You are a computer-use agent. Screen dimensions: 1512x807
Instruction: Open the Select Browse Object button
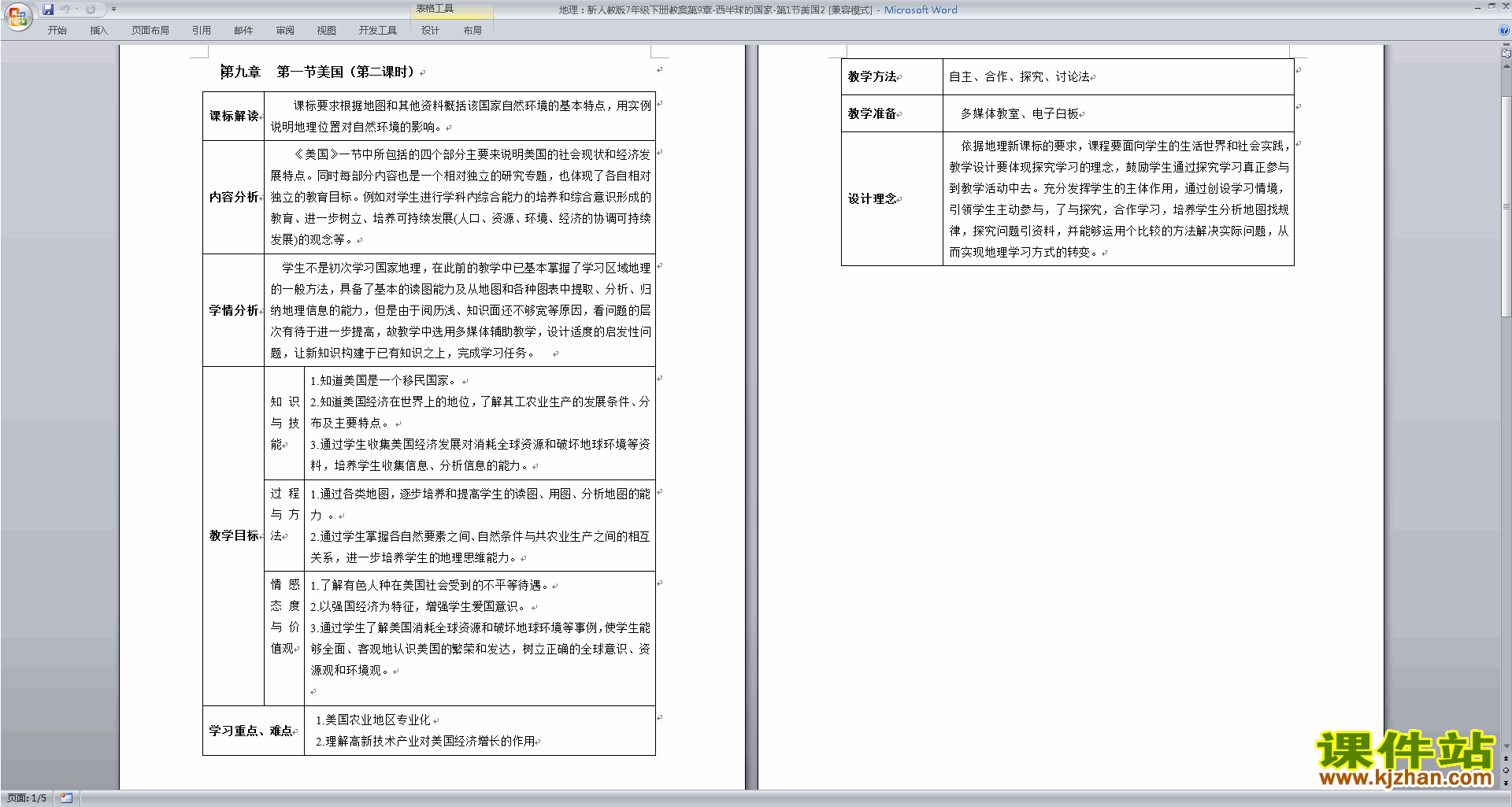pyautogui.click(x=1506, y=771)
